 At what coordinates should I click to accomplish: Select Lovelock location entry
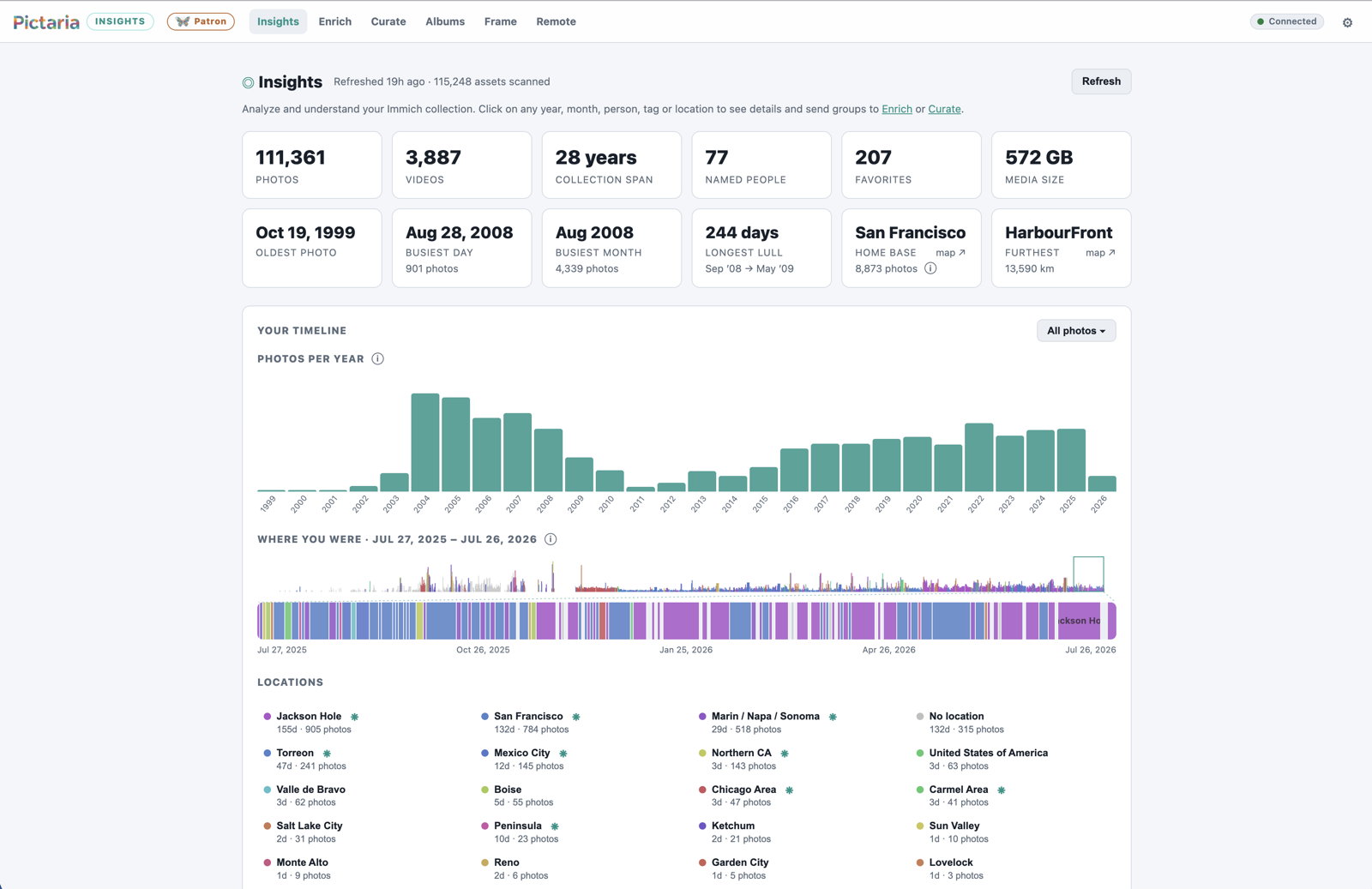tap(950, 869)
